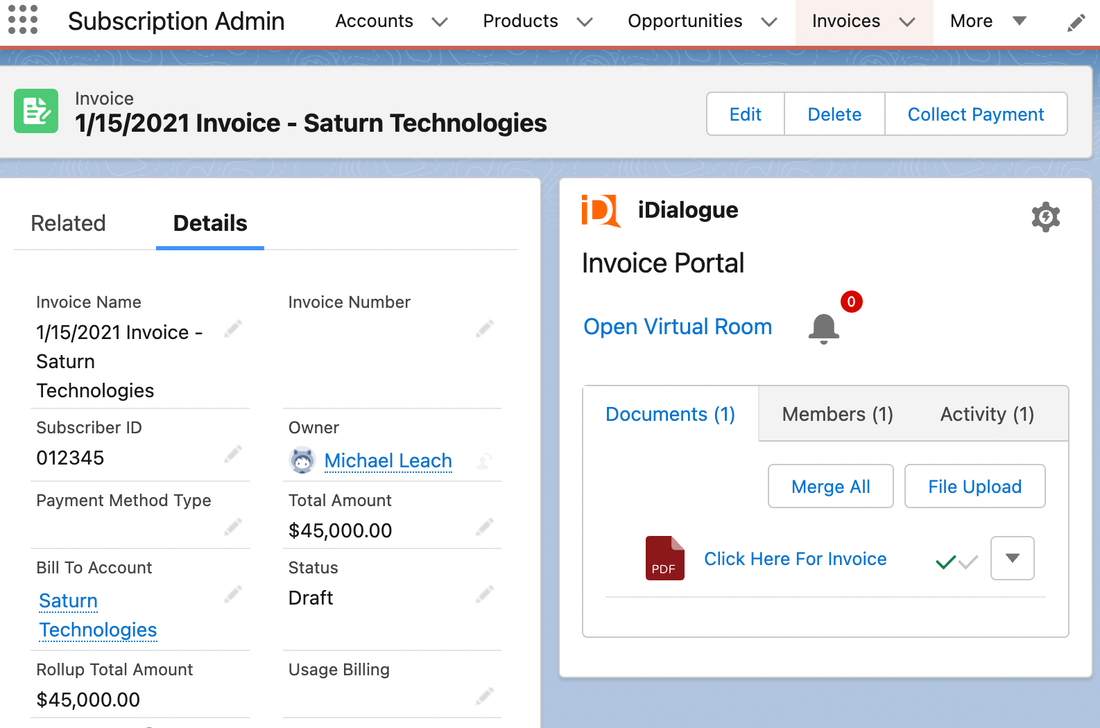Edit Bill To Account pencil
The height and width of the screenshot is (728, 1100).
click(233, 595)
